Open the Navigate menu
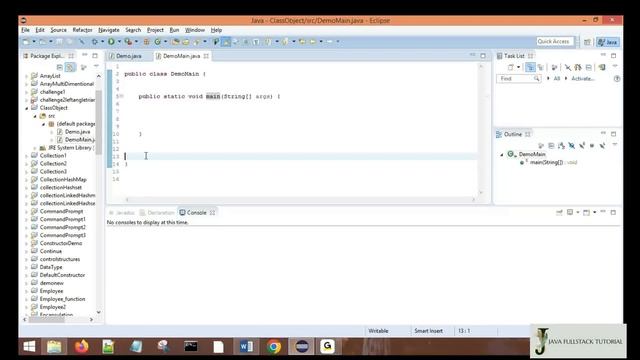The image size is (640, 360). click(109, 30)
